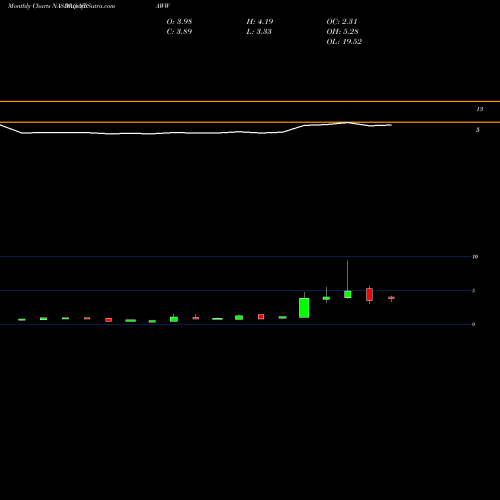Click the 'Monthly Charts' title text
Image resolution: width=500 pixels, height=500 pixels.
[29, 6]
